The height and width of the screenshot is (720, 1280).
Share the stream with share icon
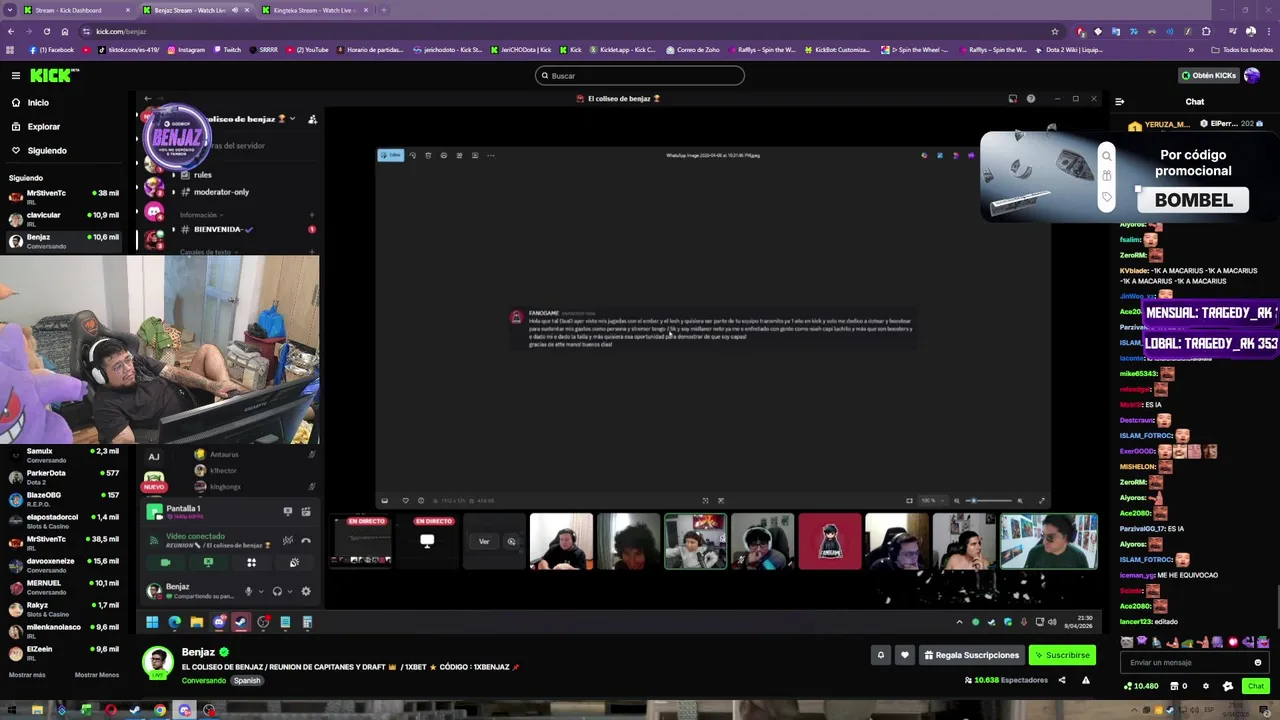coord(1062,680)
